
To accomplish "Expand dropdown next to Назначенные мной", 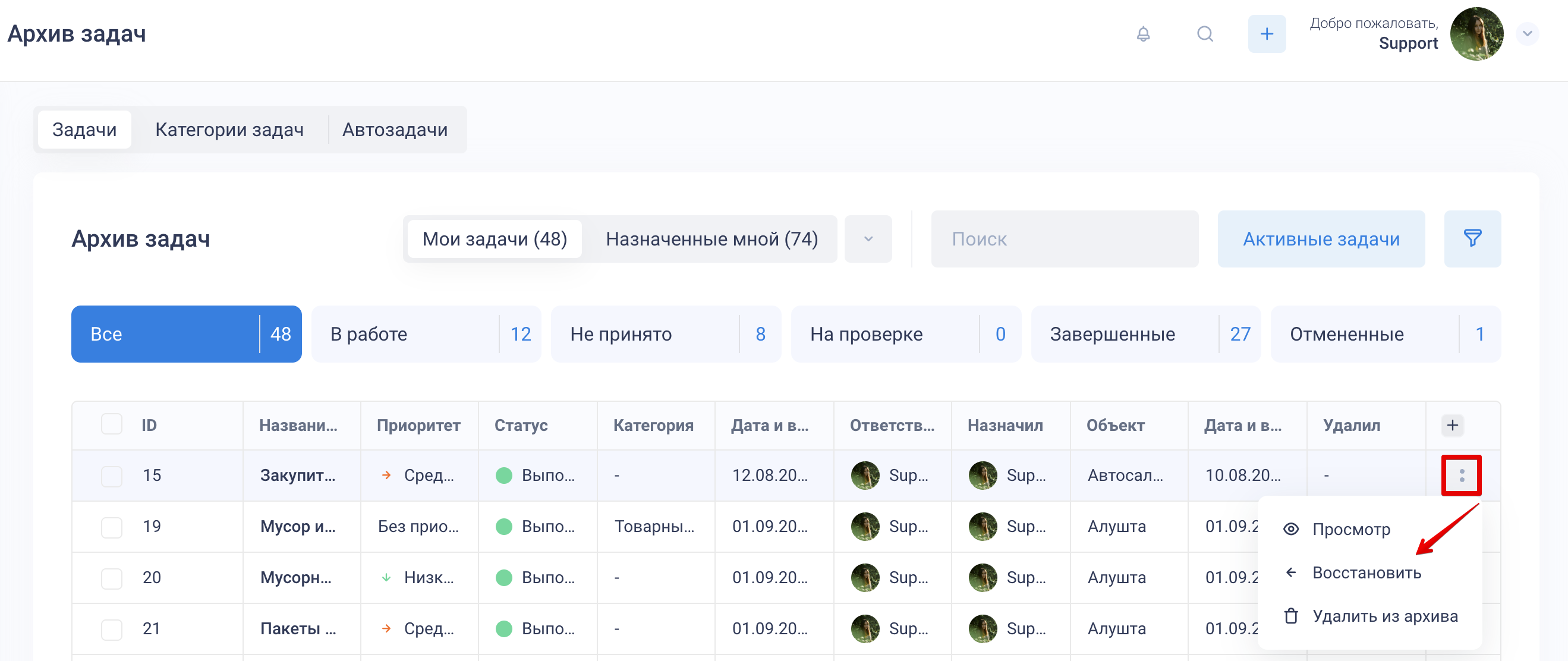I will 868,238.
